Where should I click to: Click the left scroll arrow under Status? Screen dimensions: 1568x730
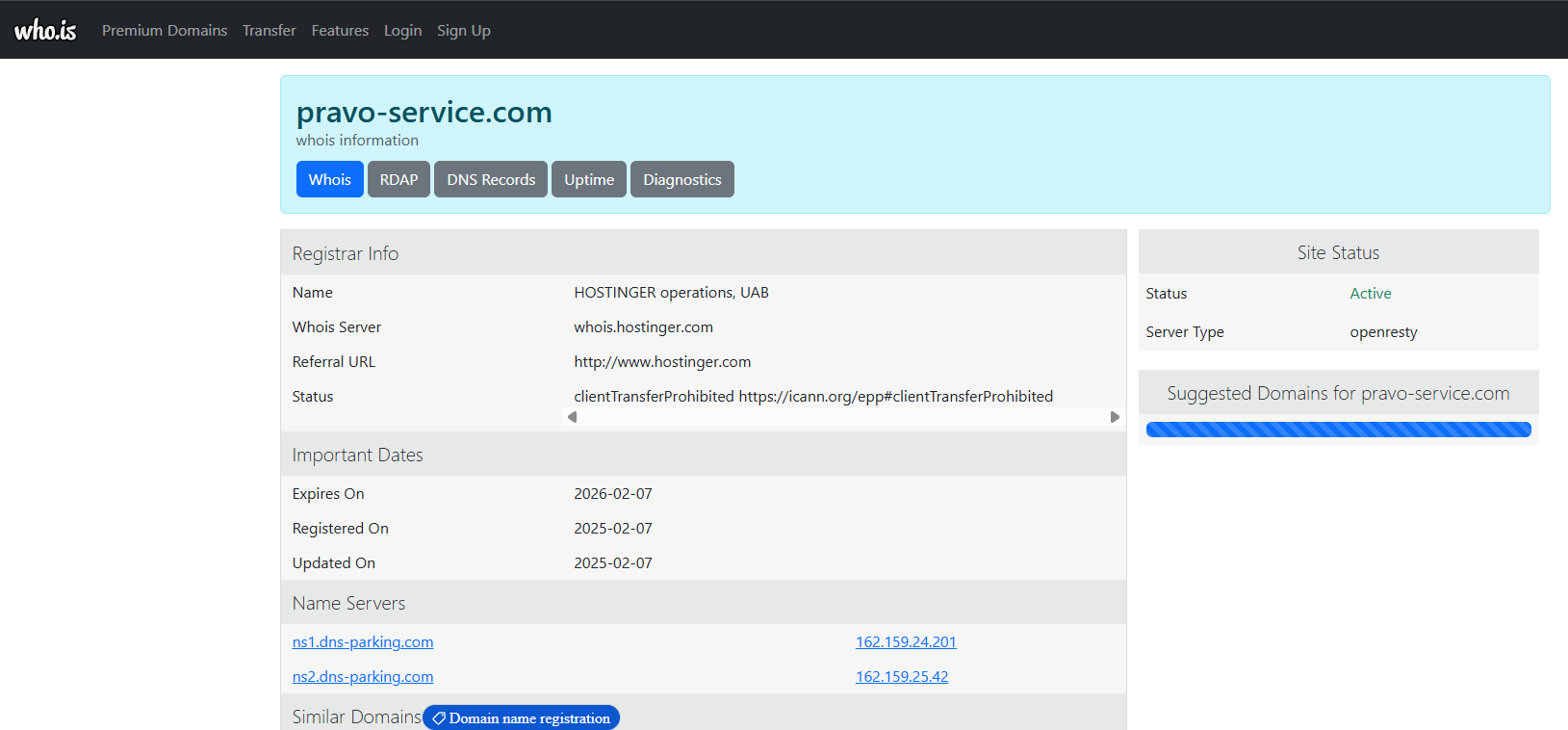pos(572,417)
